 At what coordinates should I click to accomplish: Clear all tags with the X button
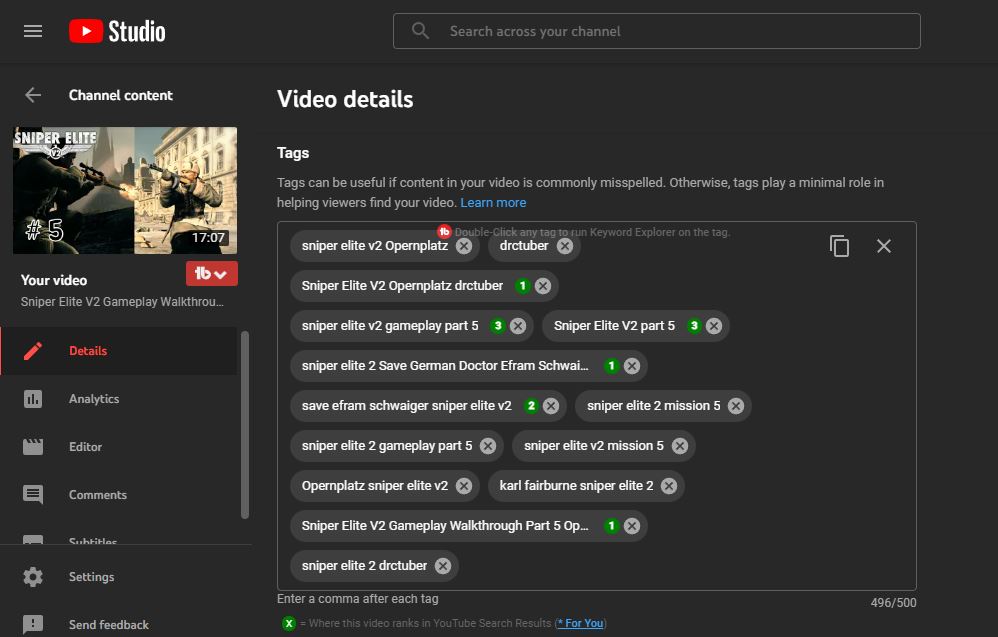coord(883,245)
